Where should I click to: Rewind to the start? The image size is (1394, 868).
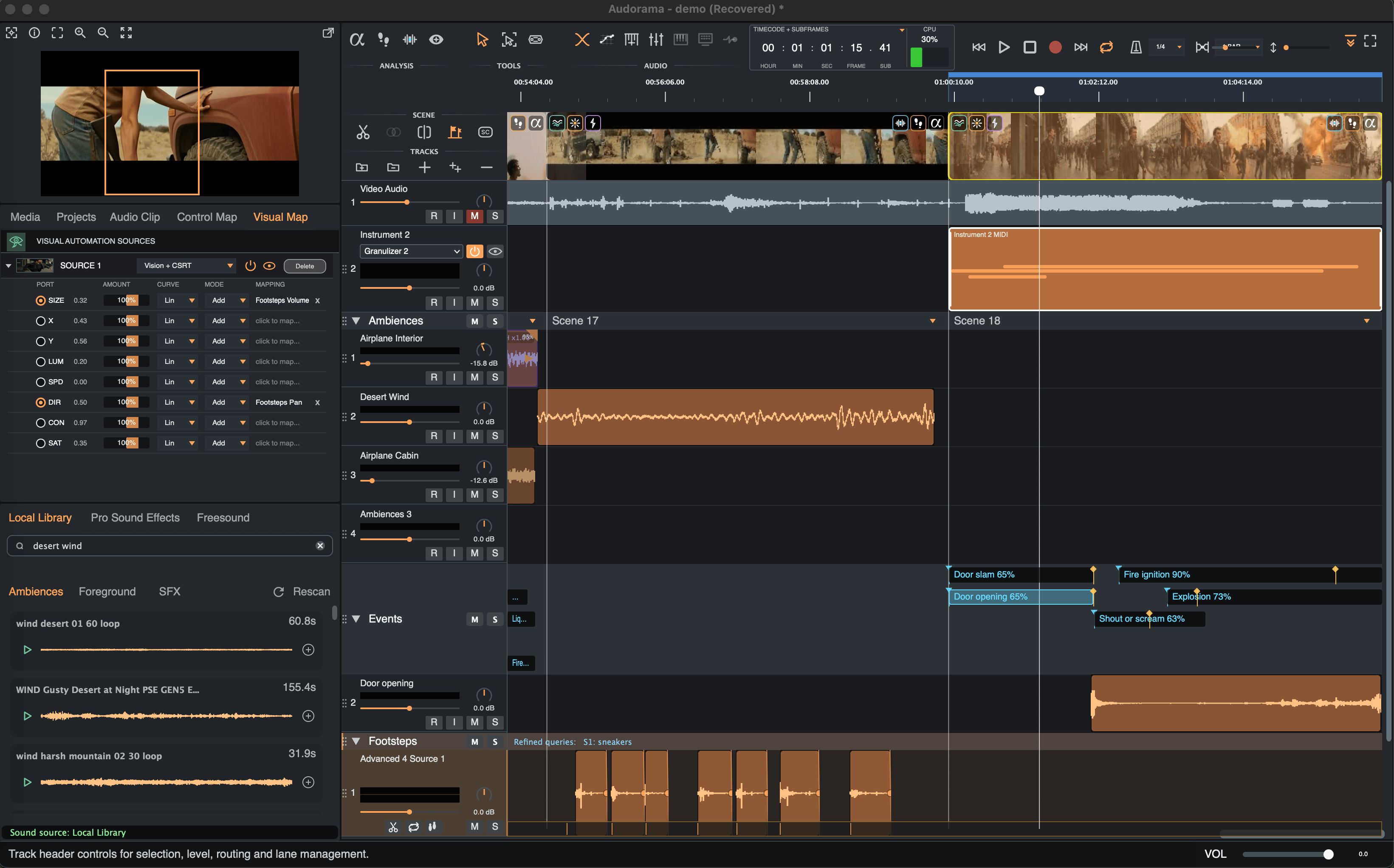[978, 47]
